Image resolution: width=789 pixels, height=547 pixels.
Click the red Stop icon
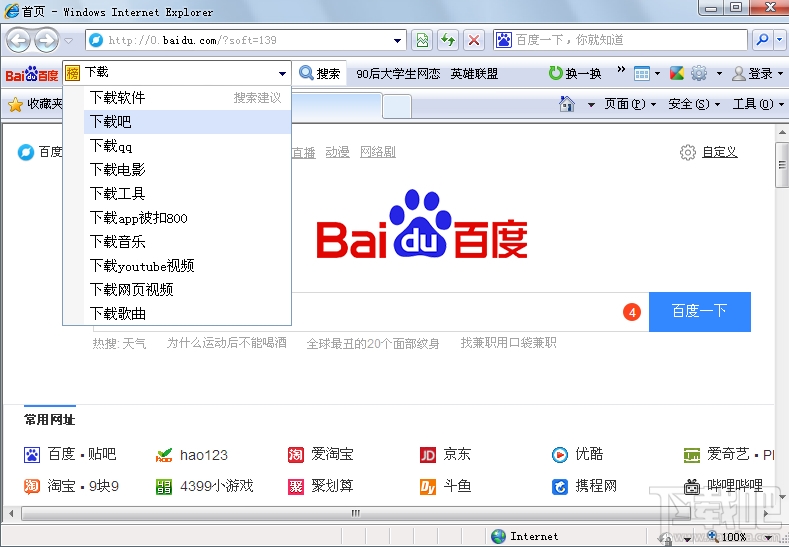pos(474,40)
